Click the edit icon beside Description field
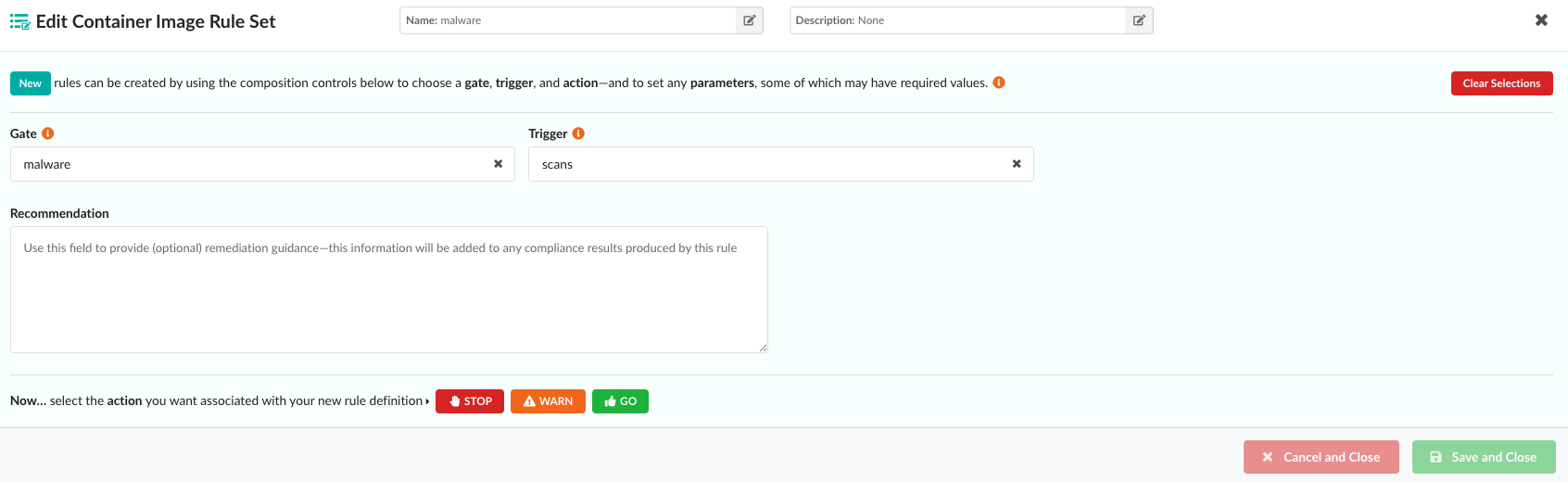 (1139, 20)
